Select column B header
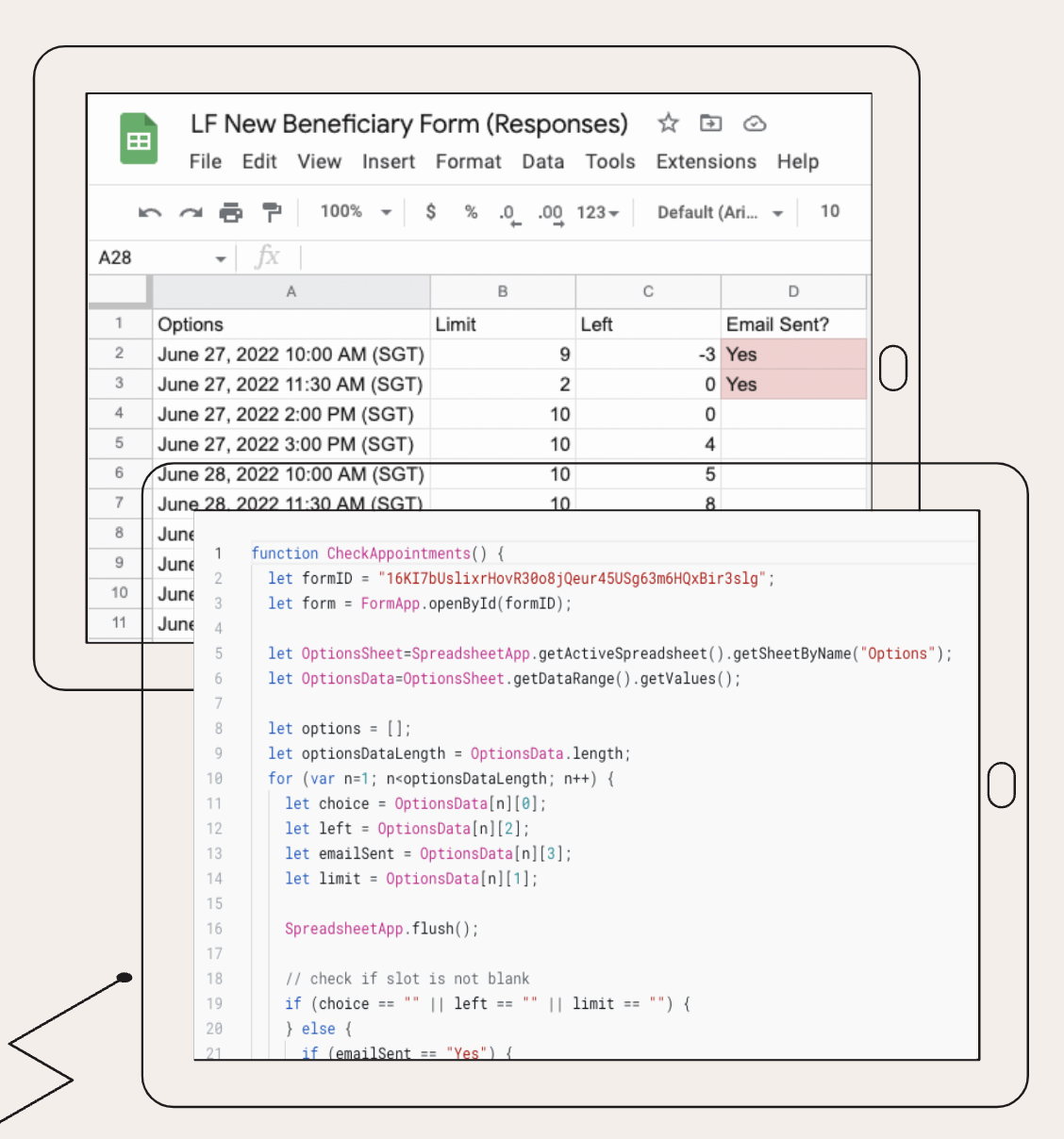Viewport: 1064px width, 1139px height. point(503,291)
